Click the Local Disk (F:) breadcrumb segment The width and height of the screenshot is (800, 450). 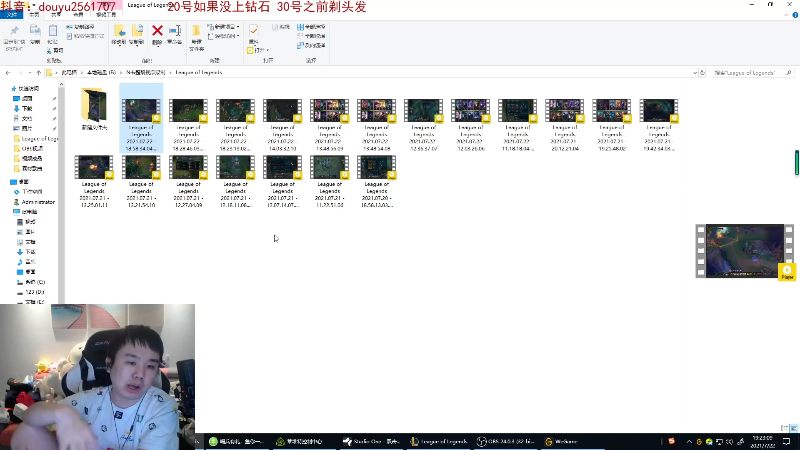click(101, 72)
